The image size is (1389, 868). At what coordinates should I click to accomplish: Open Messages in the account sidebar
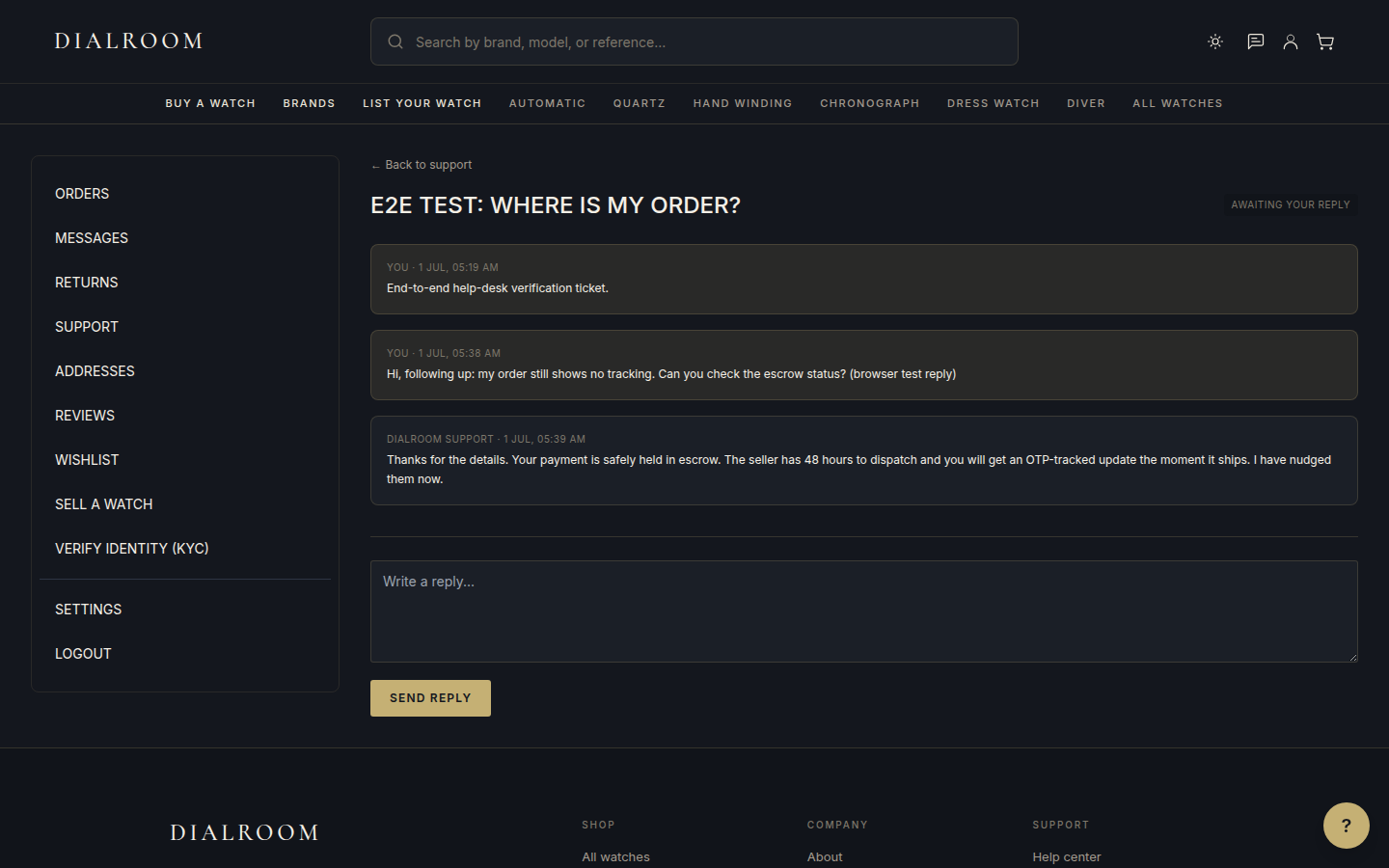[x=185, y=238]
